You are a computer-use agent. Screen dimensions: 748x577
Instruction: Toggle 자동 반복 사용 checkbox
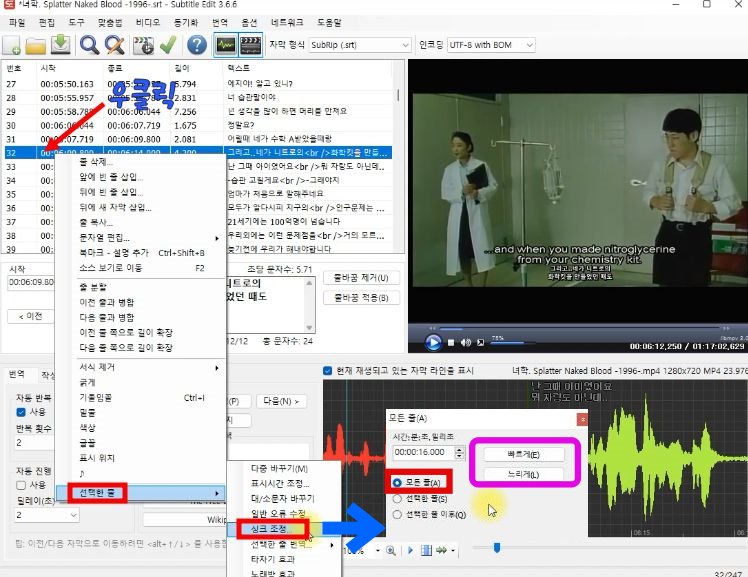coord(21,412)
